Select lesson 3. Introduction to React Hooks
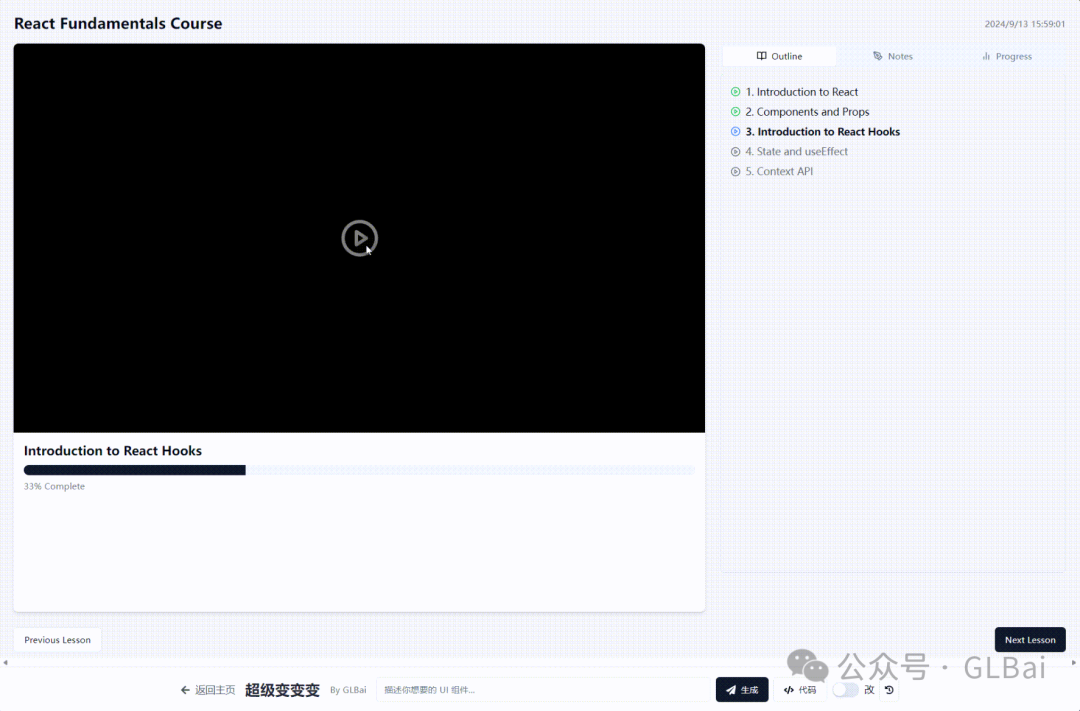This screenshot has height=711, width=1080. point(822,132)
